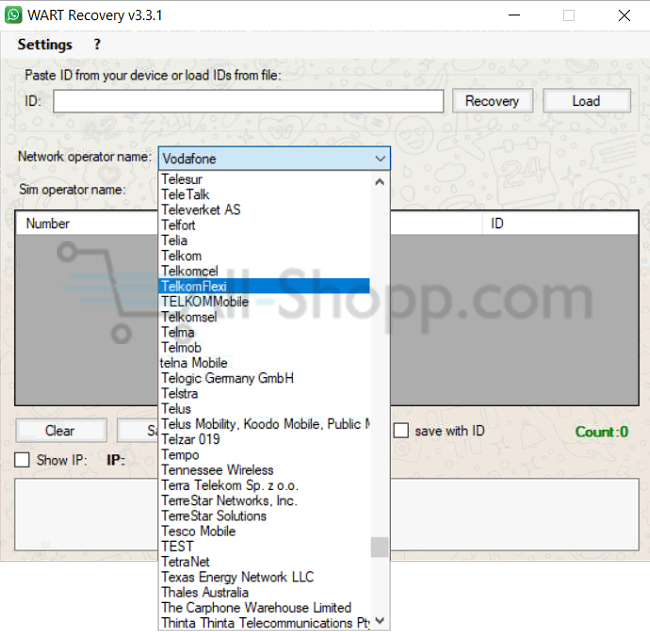Toggle the Show IP checkbox
This screenshot has height=632, width=650.
click(x=22, y=460)
